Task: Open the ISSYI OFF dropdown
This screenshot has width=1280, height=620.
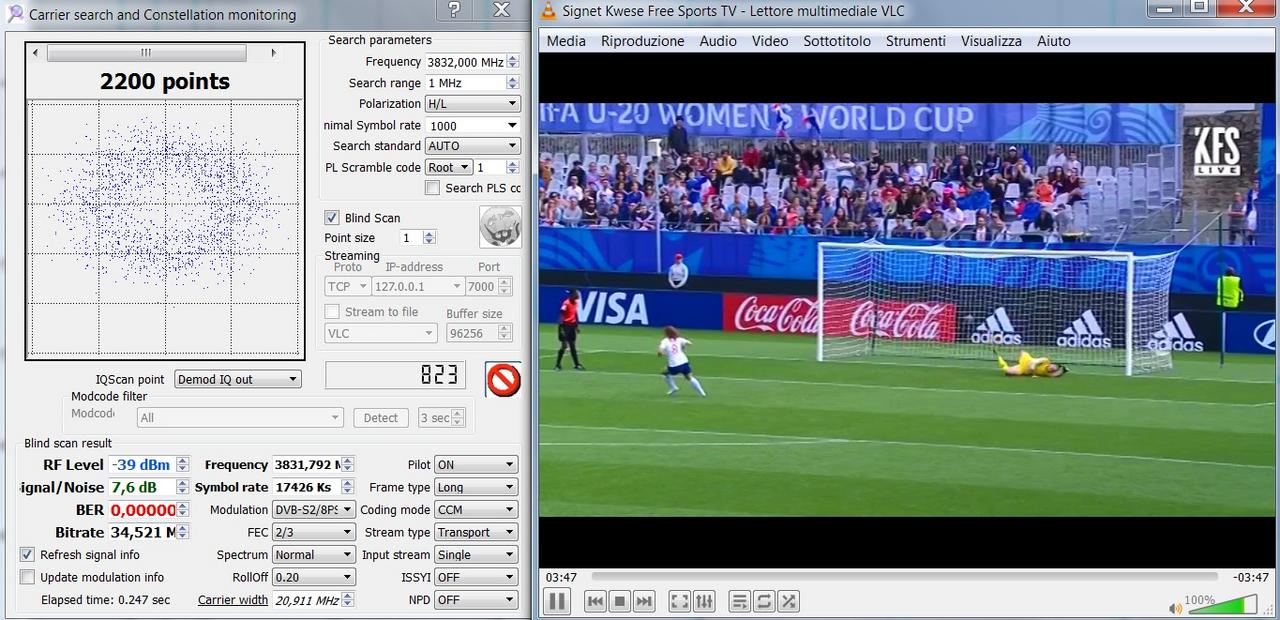Action: 476,577
